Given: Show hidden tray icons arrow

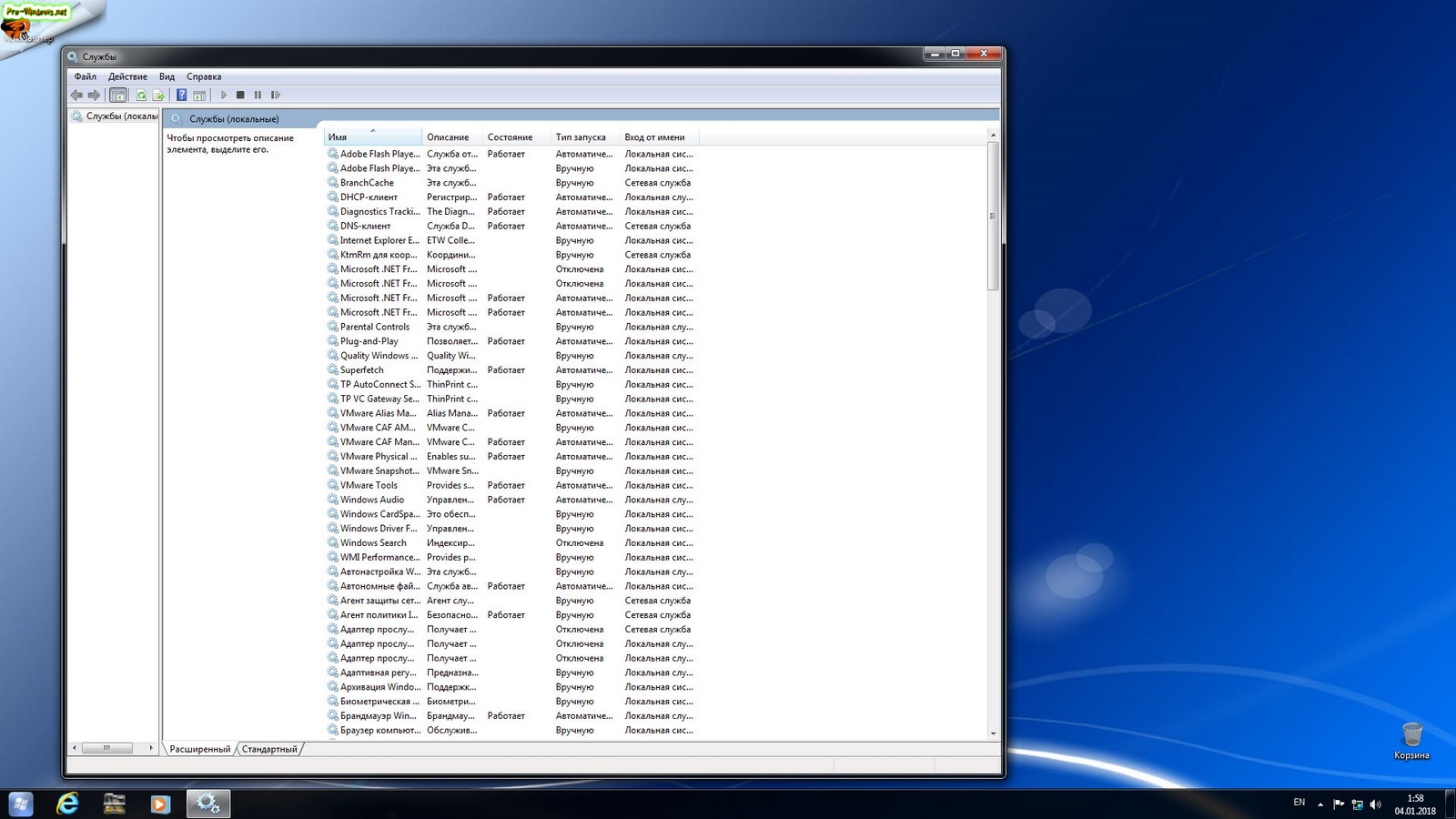Looking at the screenshot, I should click(1320, 804).
